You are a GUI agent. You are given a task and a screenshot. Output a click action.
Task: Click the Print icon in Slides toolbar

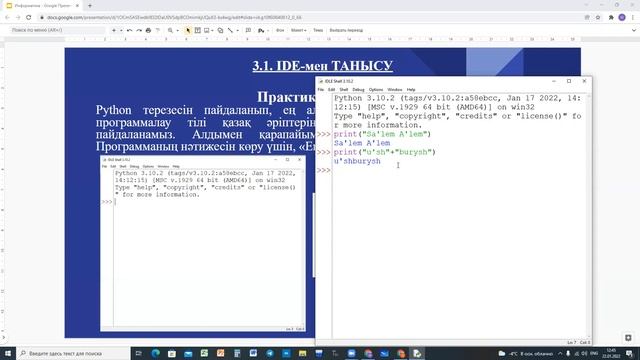pos(148,30)
